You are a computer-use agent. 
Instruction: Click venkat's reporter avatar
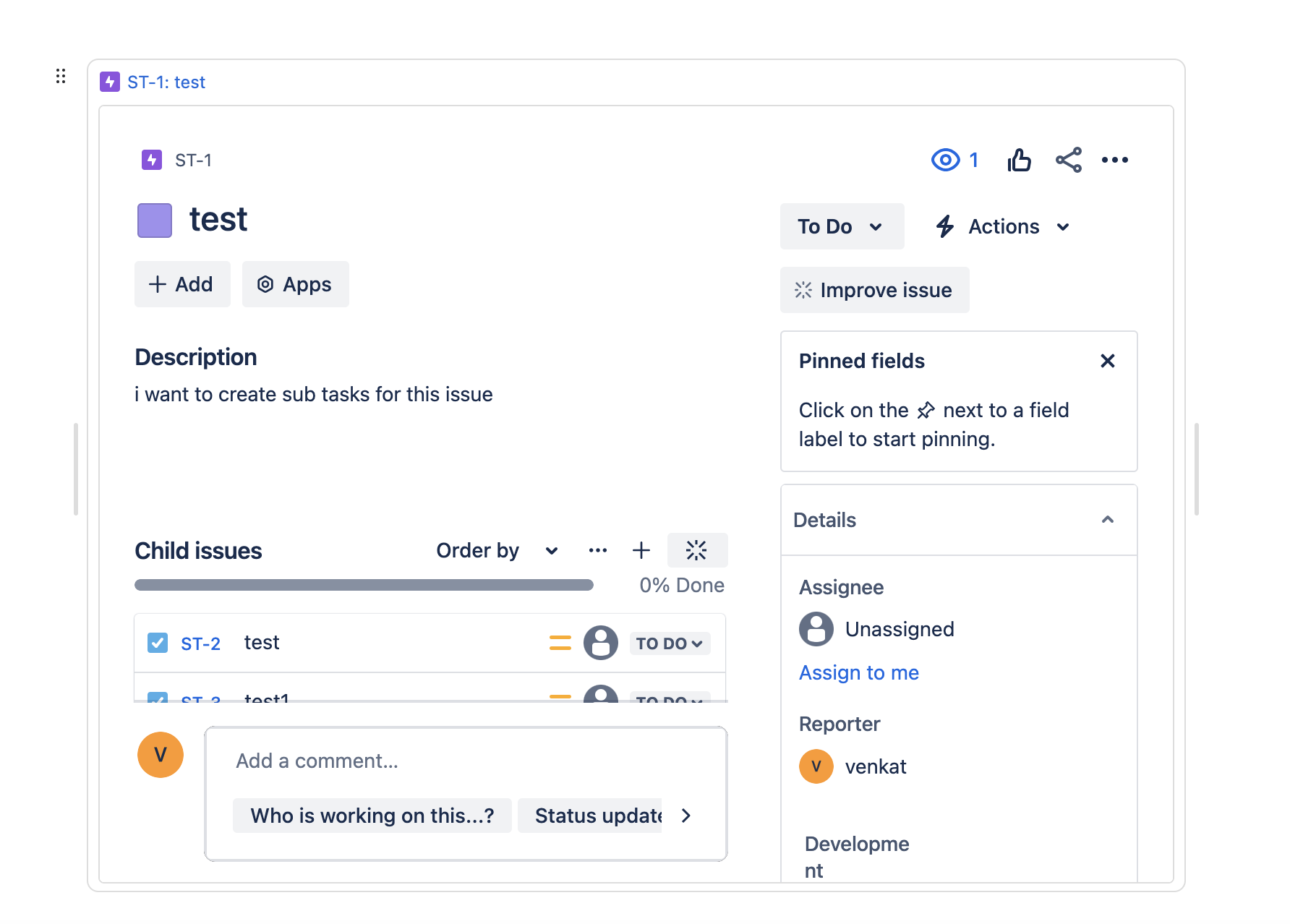(816, 766)
